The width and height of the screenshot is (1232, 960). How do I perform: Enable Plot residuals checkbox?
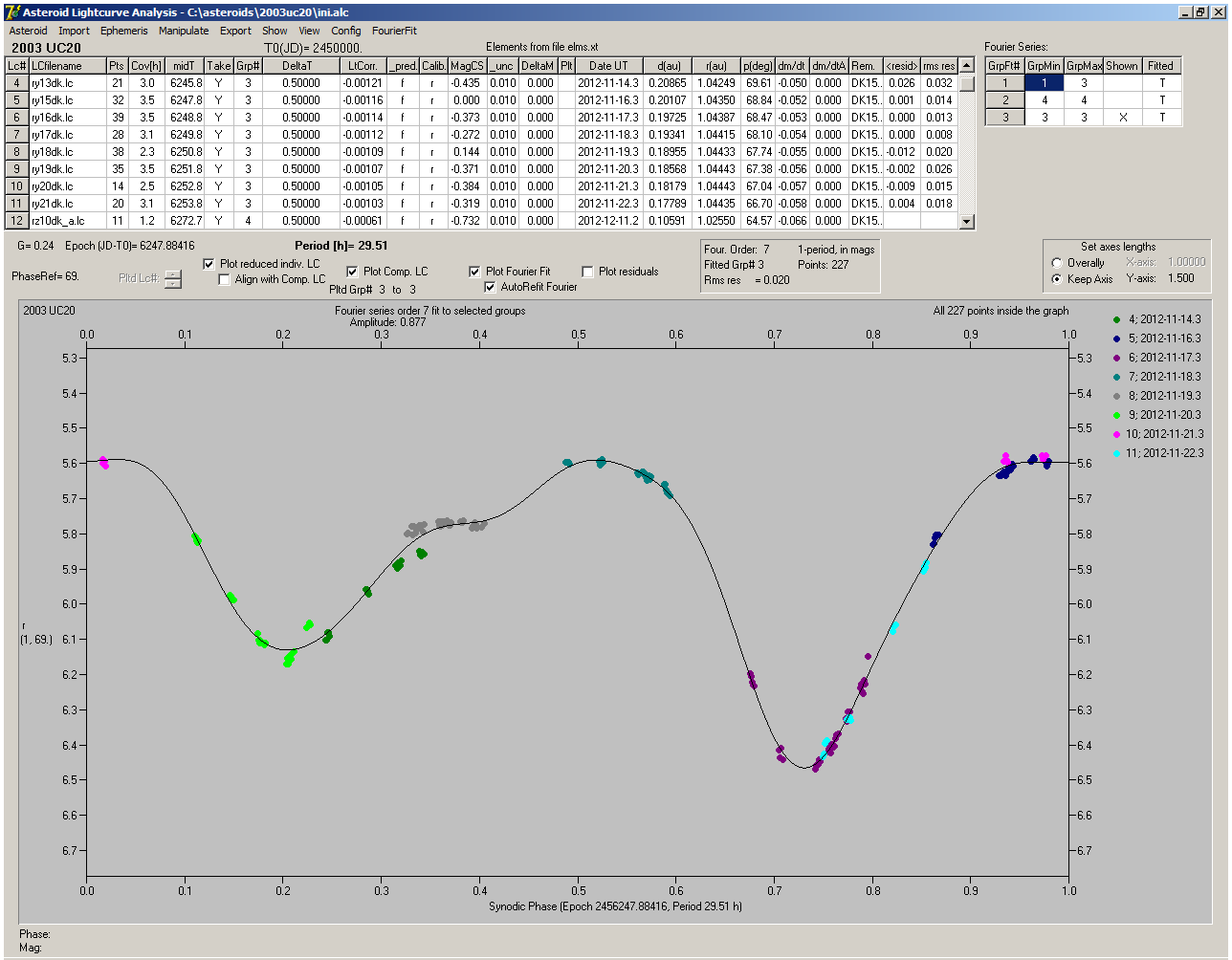[587, 272]
